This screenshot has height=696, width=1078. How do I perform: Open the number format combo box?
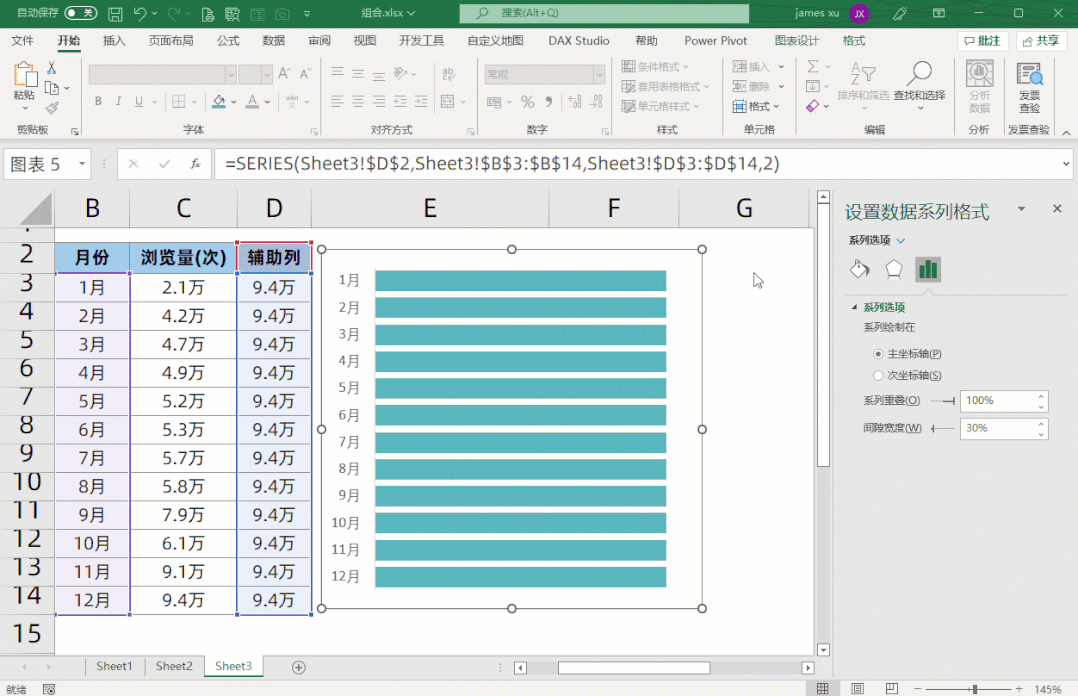(544, 74)
